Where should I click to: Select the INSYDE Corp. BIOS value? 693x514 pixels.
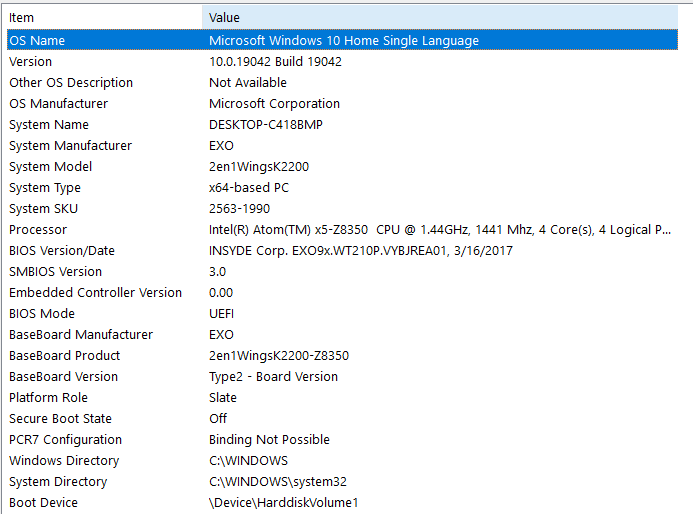pos(361,251)
